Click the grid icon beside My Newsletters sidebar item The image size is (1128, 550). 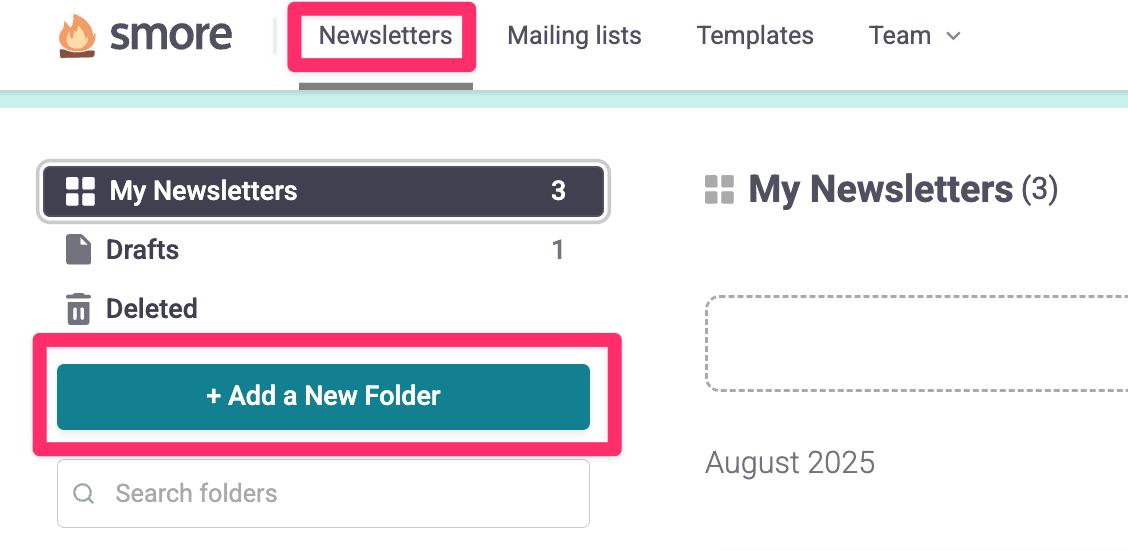pos(80,191)
